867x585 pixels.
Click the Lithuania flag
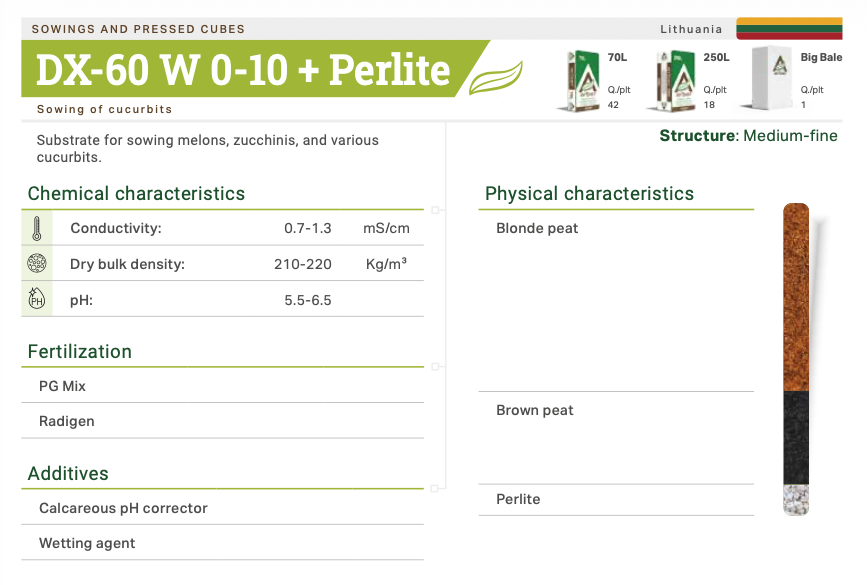(x=789, y=28)
